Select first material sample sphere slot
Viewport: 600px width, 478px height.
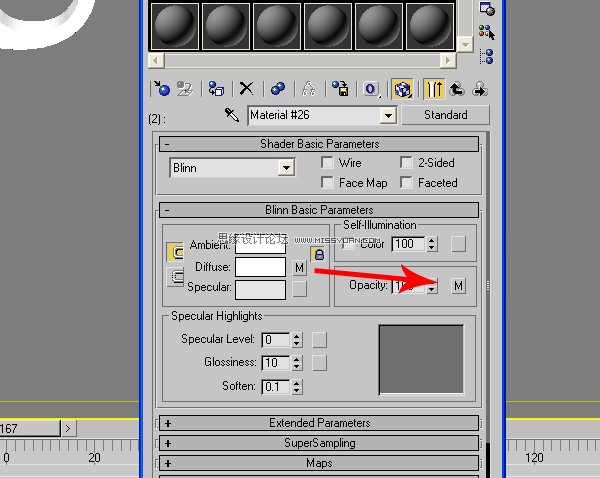[x=175, y=26]
